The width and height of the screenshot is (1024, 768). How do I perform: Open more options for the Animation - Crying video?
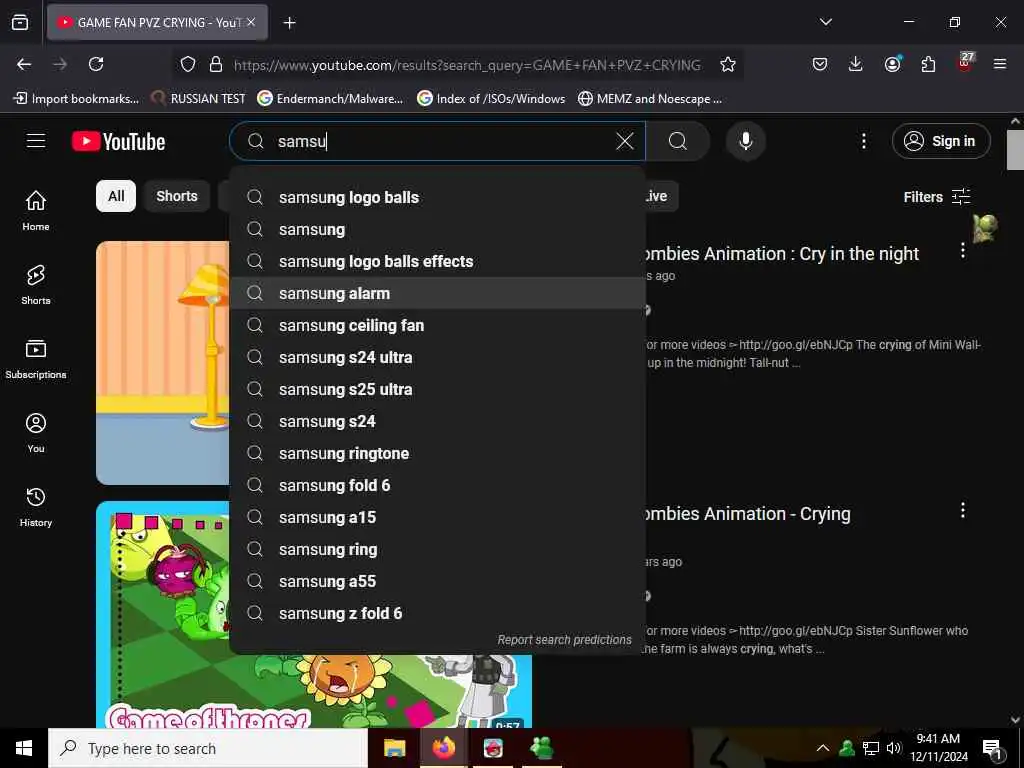coord(962,510)
